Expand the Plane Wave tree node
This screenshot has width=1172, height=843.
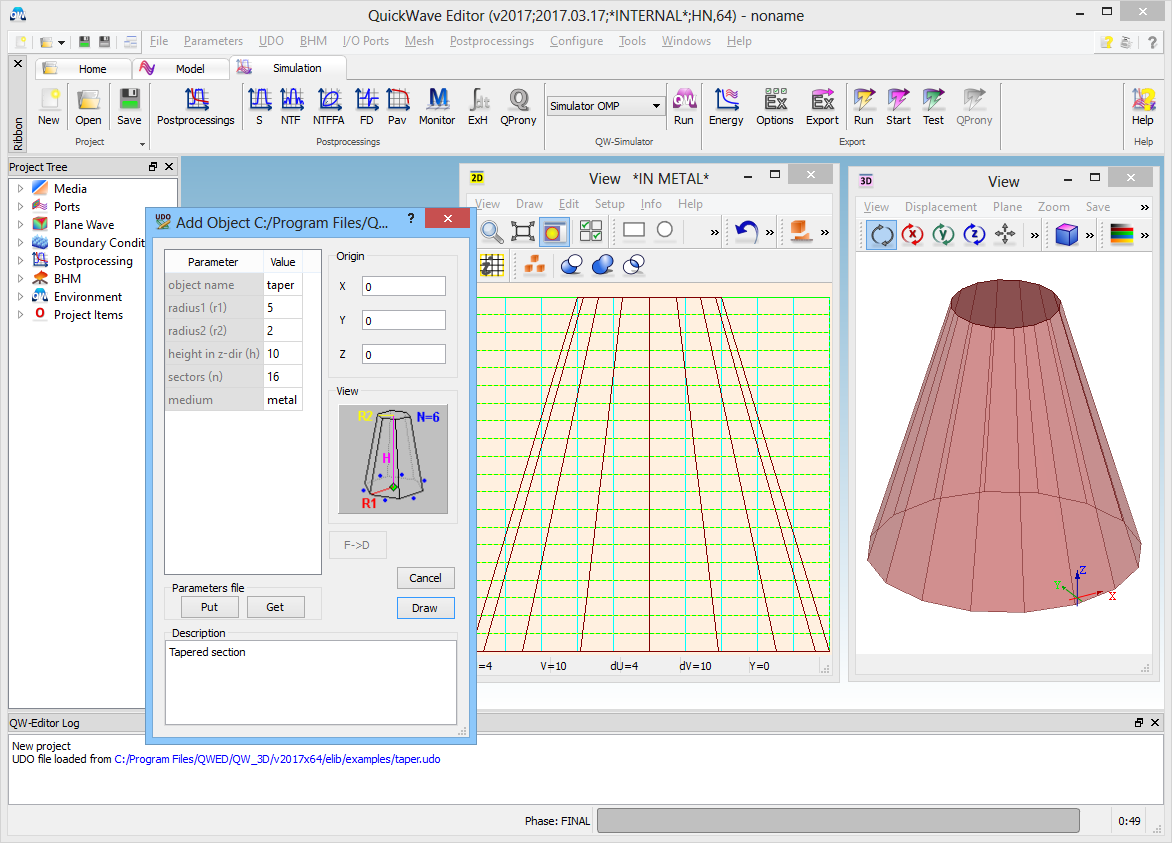click(x=20, y=225)
